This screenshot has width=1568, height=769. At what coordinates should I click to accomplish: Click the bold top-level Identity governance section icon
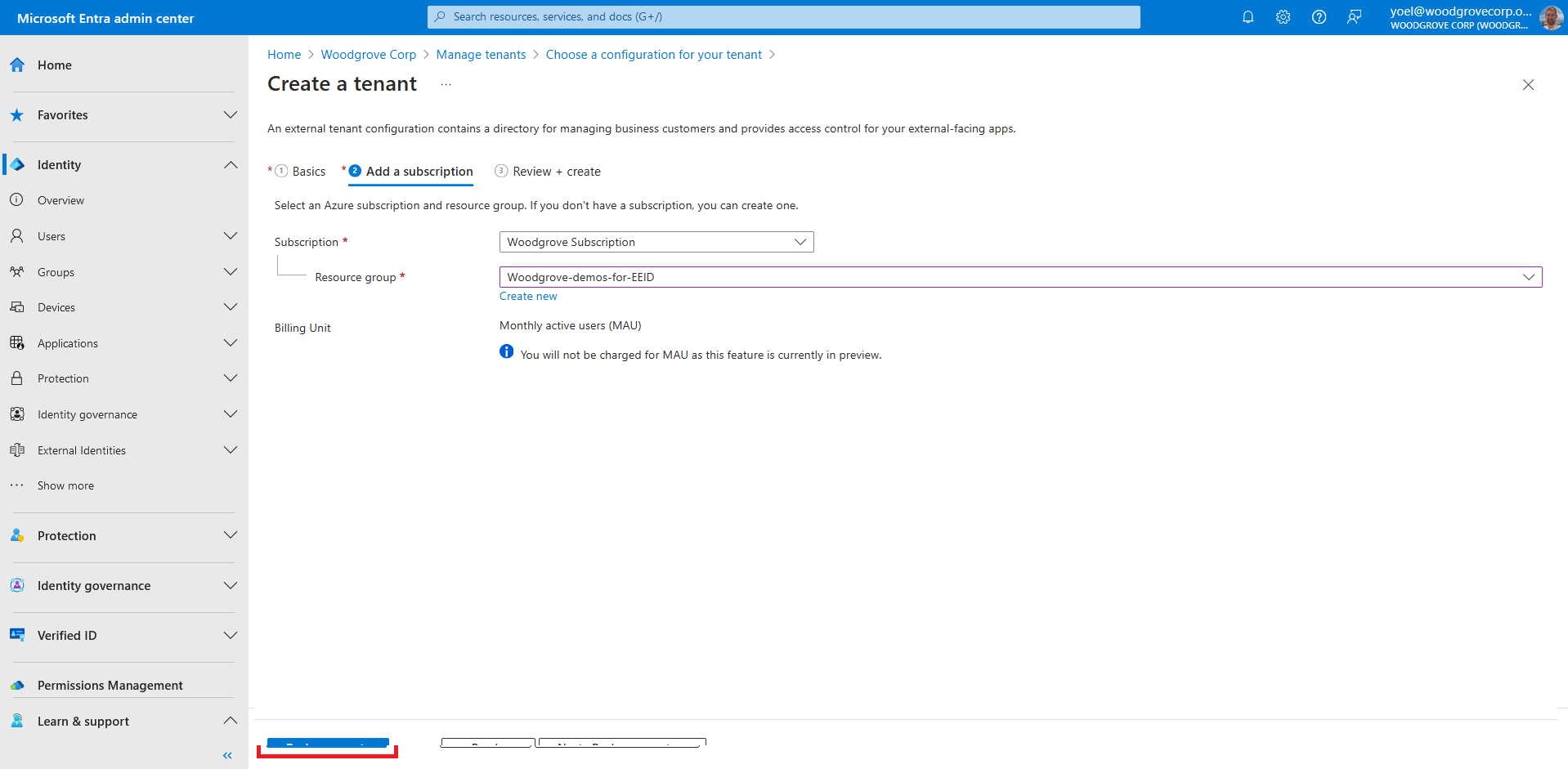coord(17,586)
